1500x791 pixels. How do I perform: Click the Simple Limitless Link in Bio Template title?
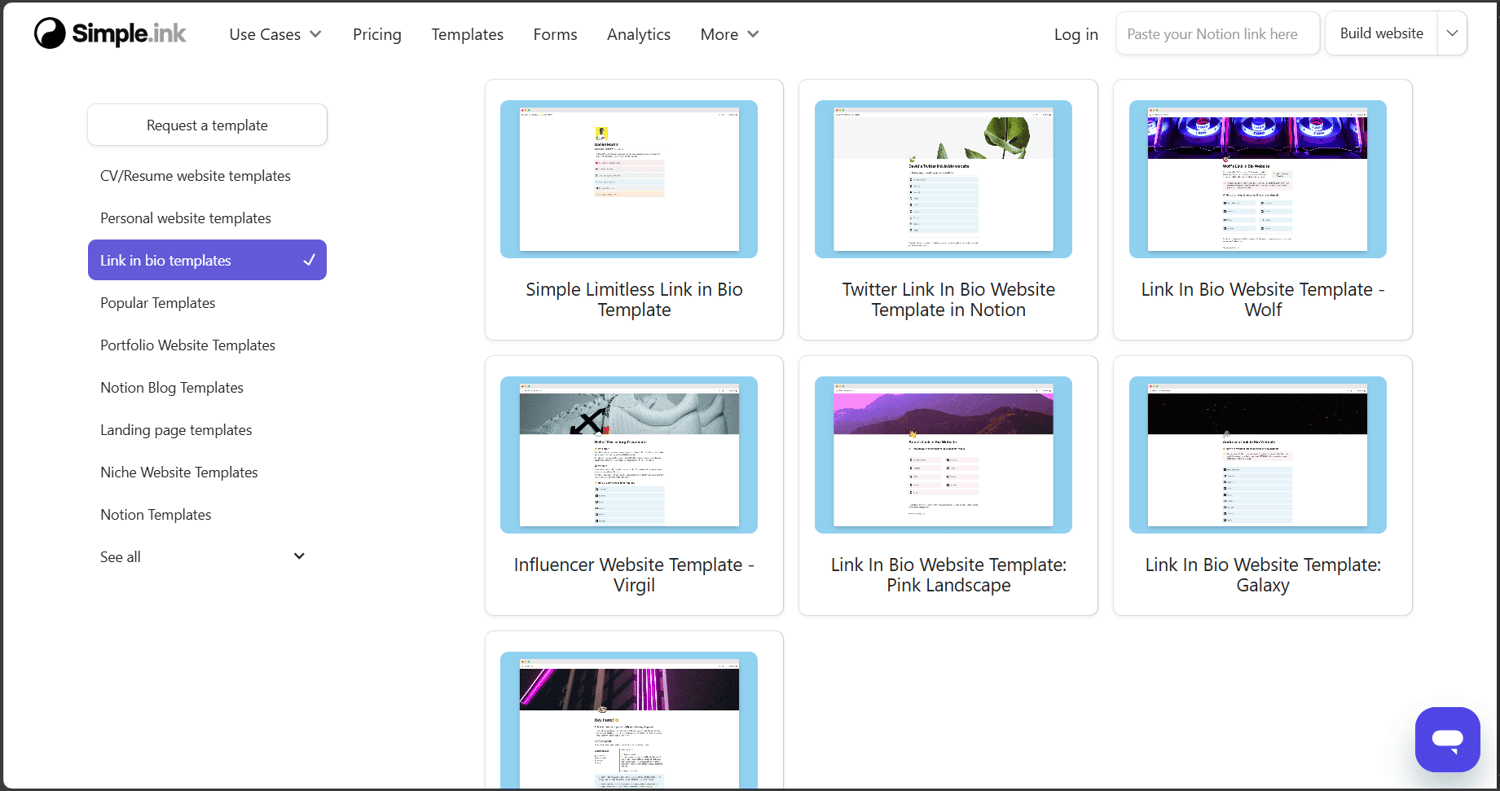[634, 300]
